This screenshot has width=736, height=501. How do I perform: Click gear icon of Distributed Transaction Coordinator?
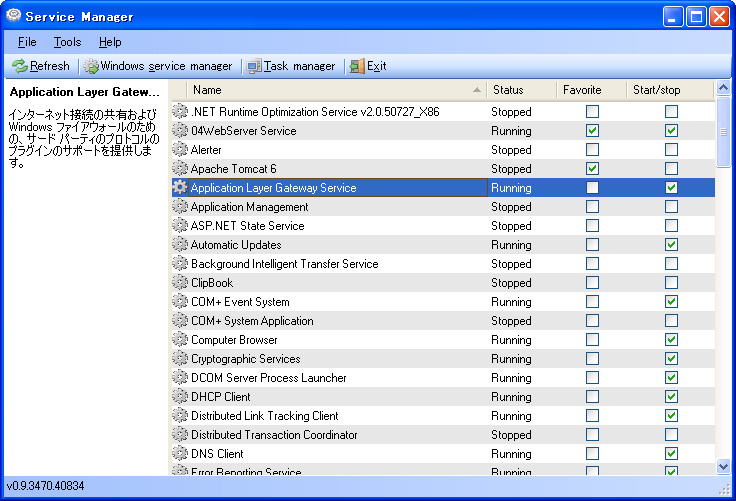180,434
